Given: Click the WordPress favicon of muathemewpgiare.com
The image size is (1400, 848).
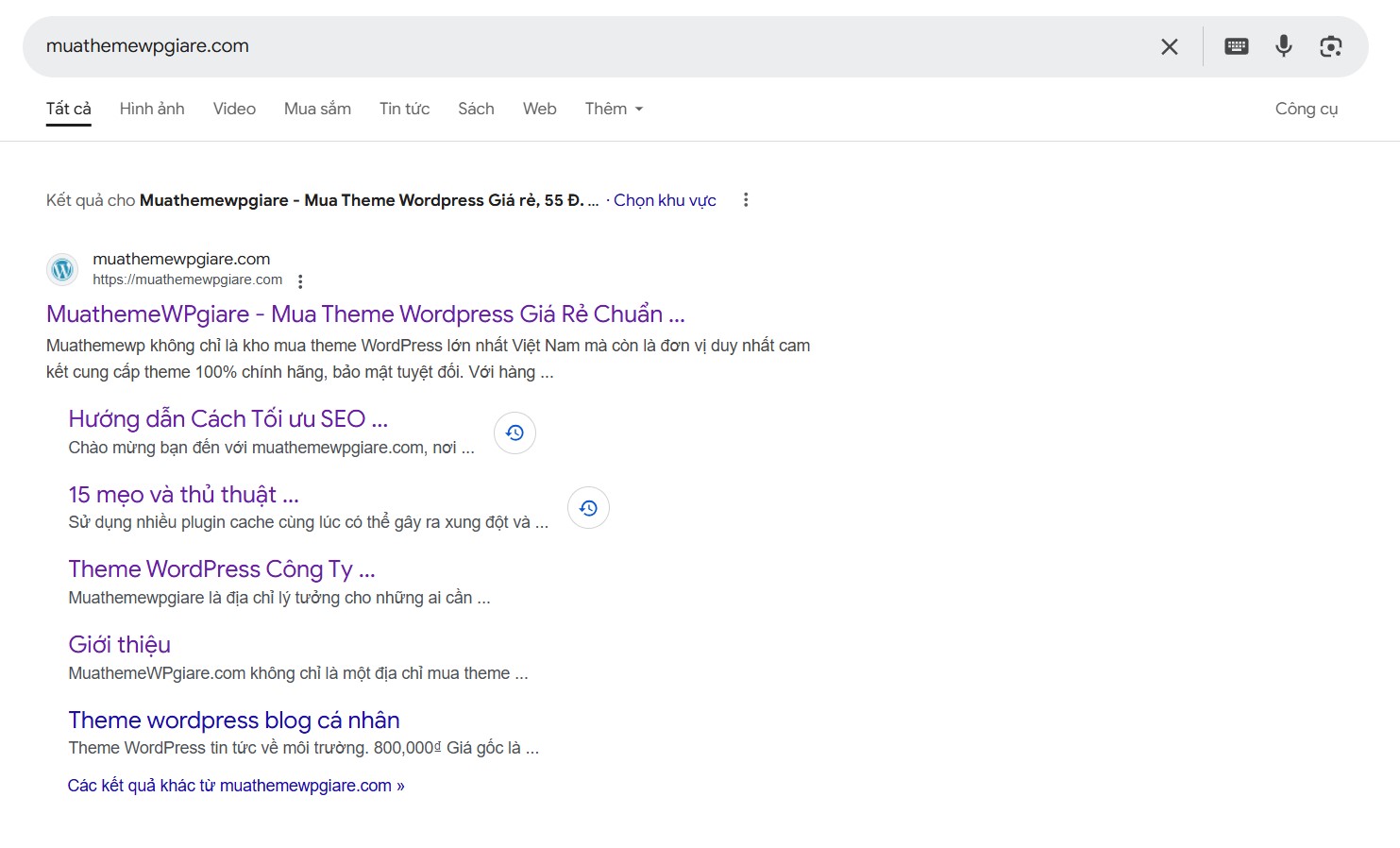Looking at the screenshot, I should point(62,269).
